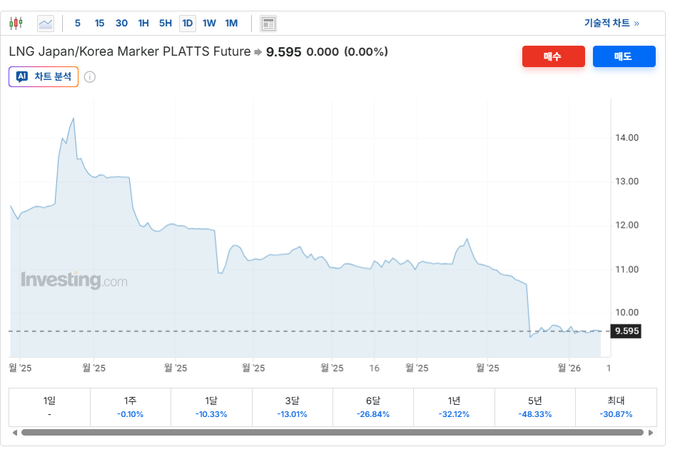680x457 pixels.
Task: Select the 6달 period tab
Action: [x=373, y=406]
